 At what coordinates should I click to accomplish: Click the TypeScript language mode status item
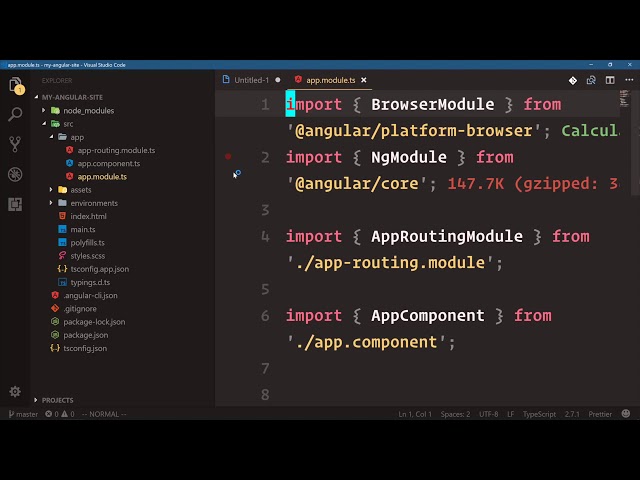[x=539, y=414]
